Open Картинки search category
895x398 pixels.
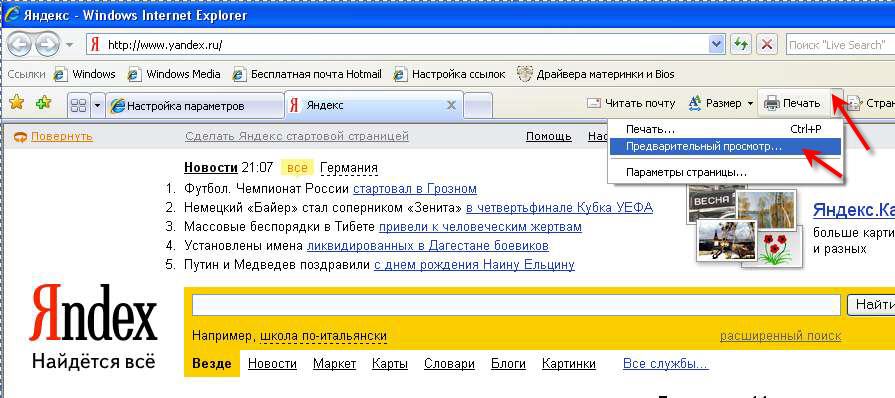(x=569, y=364)
